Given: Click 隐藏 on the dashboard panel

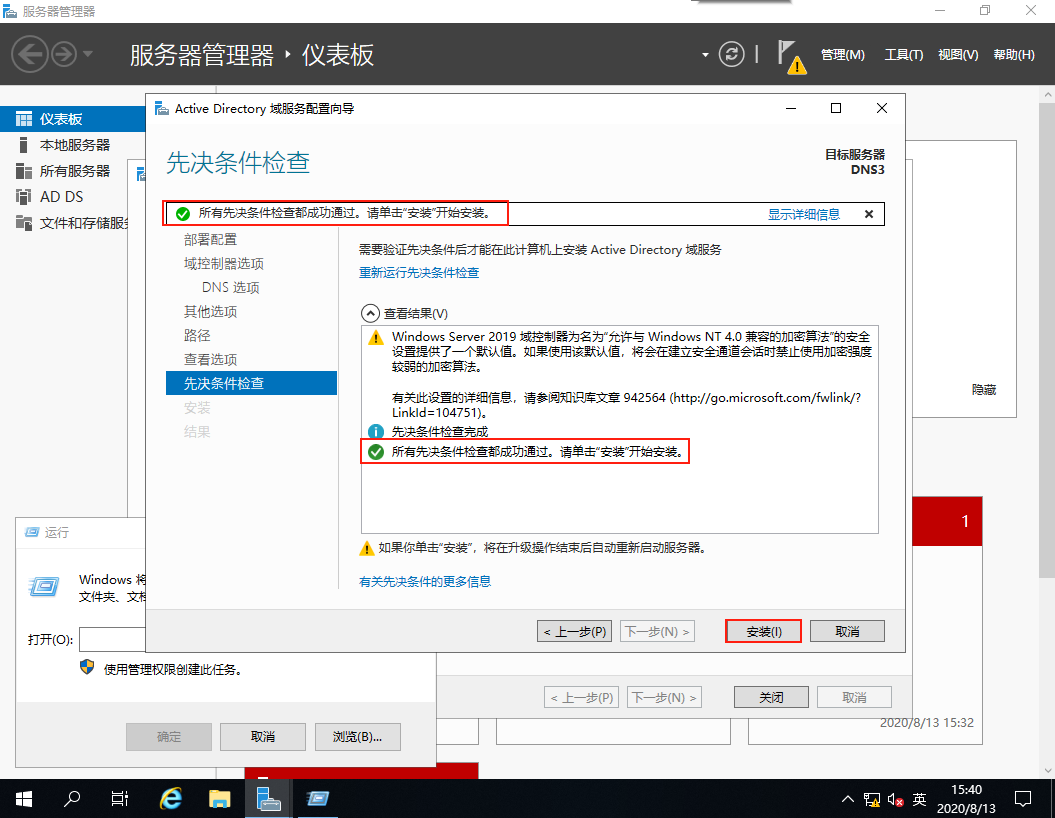Looking at the screenshot, I should click(x=984, y=389).
